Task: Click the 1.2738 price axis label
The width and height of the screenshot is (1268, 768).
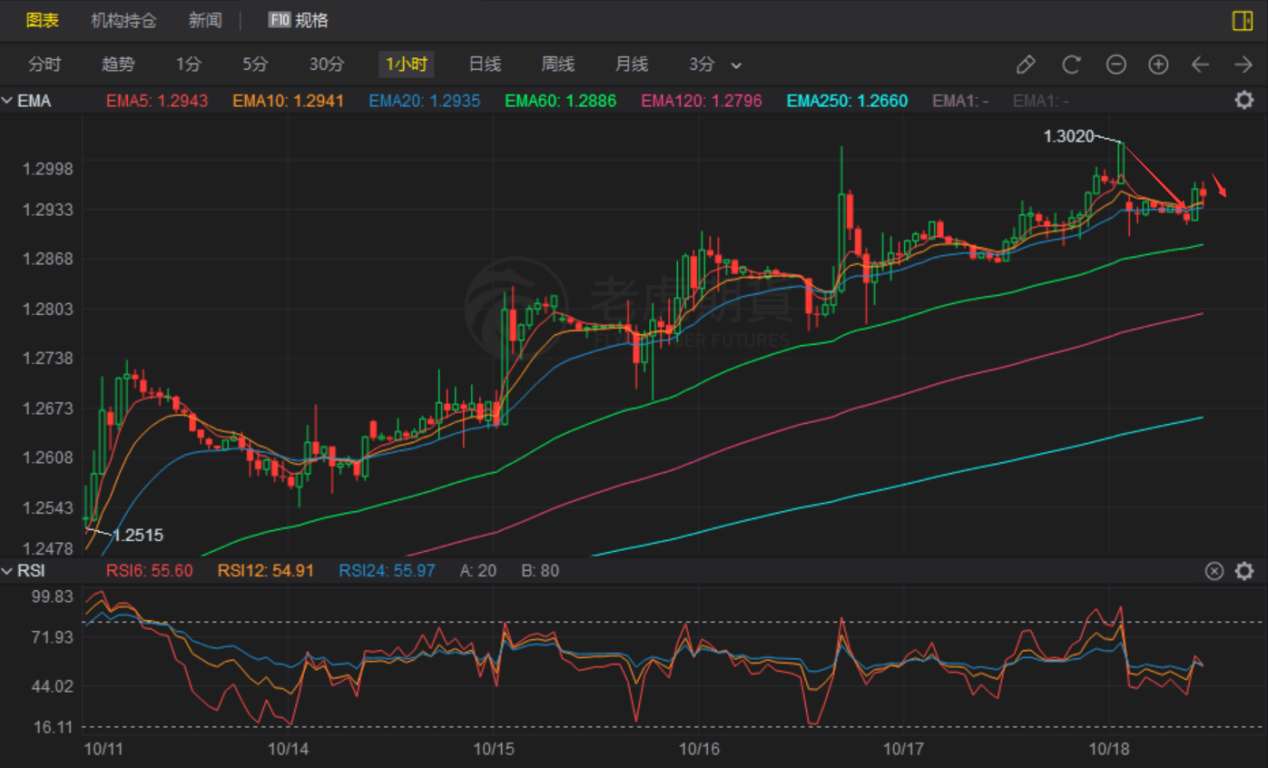Action: tap(49, 359)
